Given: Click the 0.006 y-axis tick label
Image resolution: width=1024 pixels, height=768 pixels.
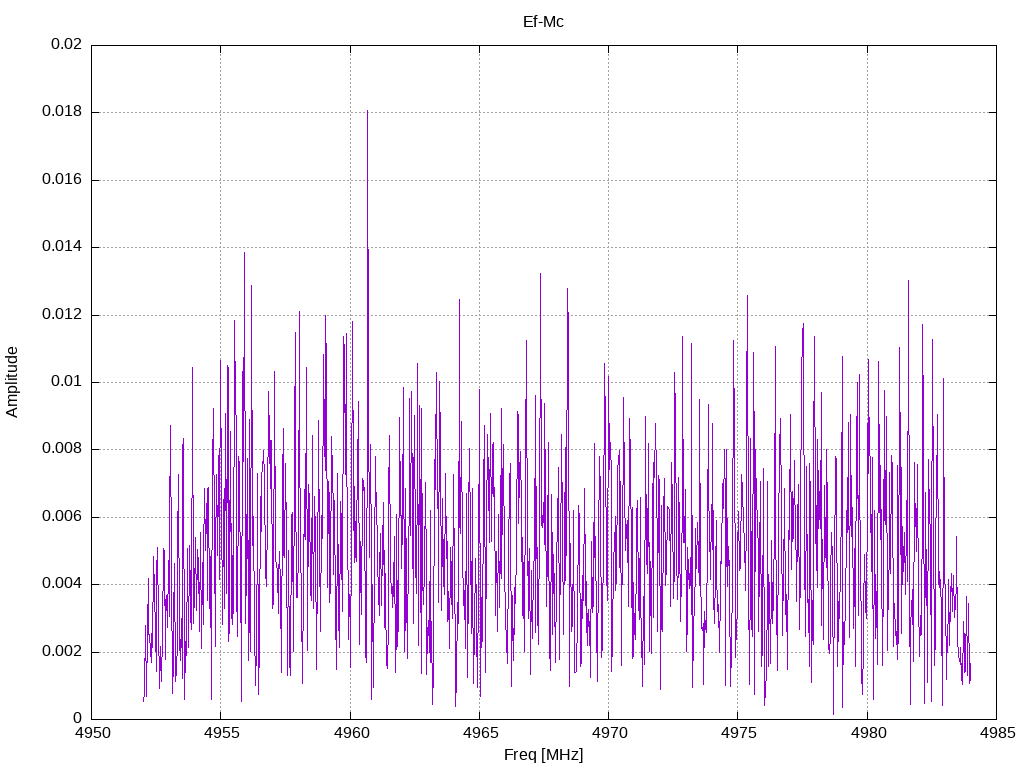Looking at the screenshot, I should coord(62,517).
